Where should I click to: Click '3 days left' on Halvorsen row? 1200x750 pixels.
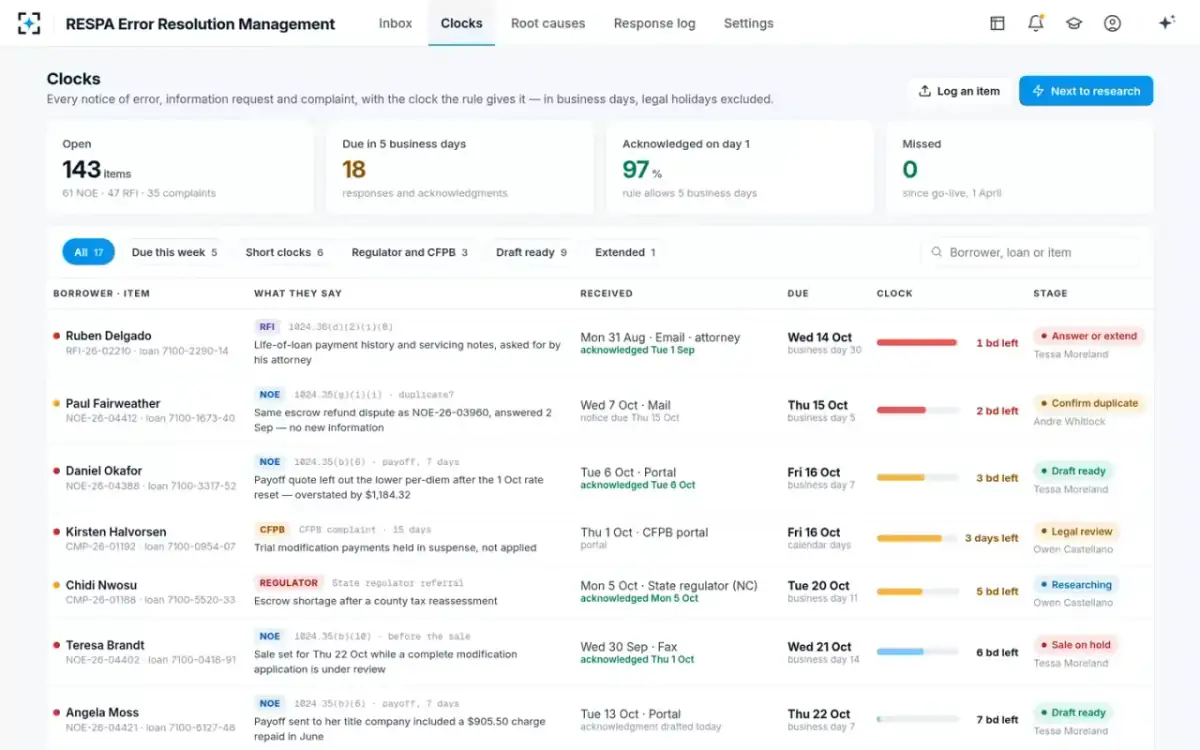click(x=991, y=538)
